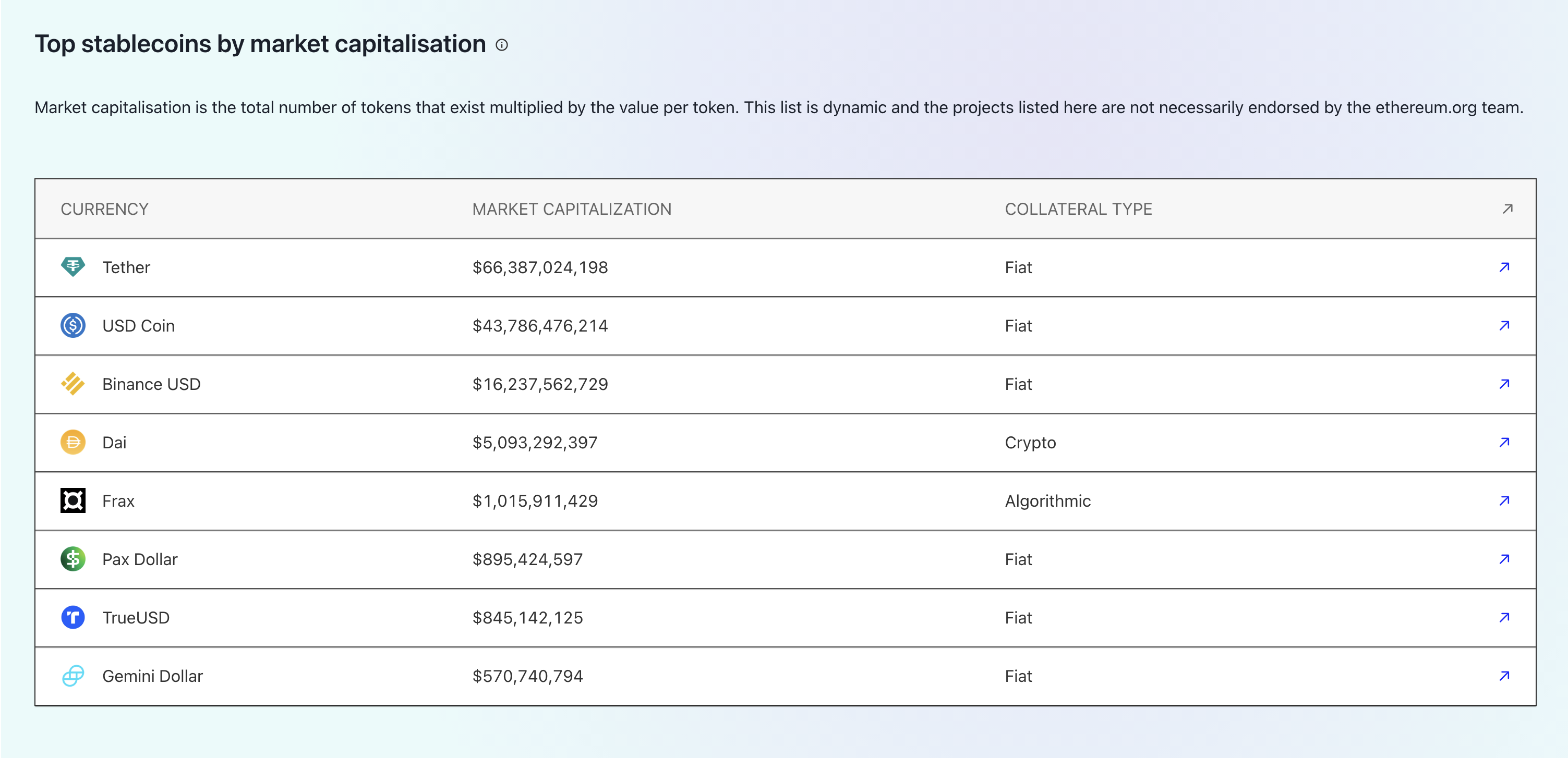Select the Binance USD currency name
The height and width of the screenshot is (758, 1568).
click(151, 385)
